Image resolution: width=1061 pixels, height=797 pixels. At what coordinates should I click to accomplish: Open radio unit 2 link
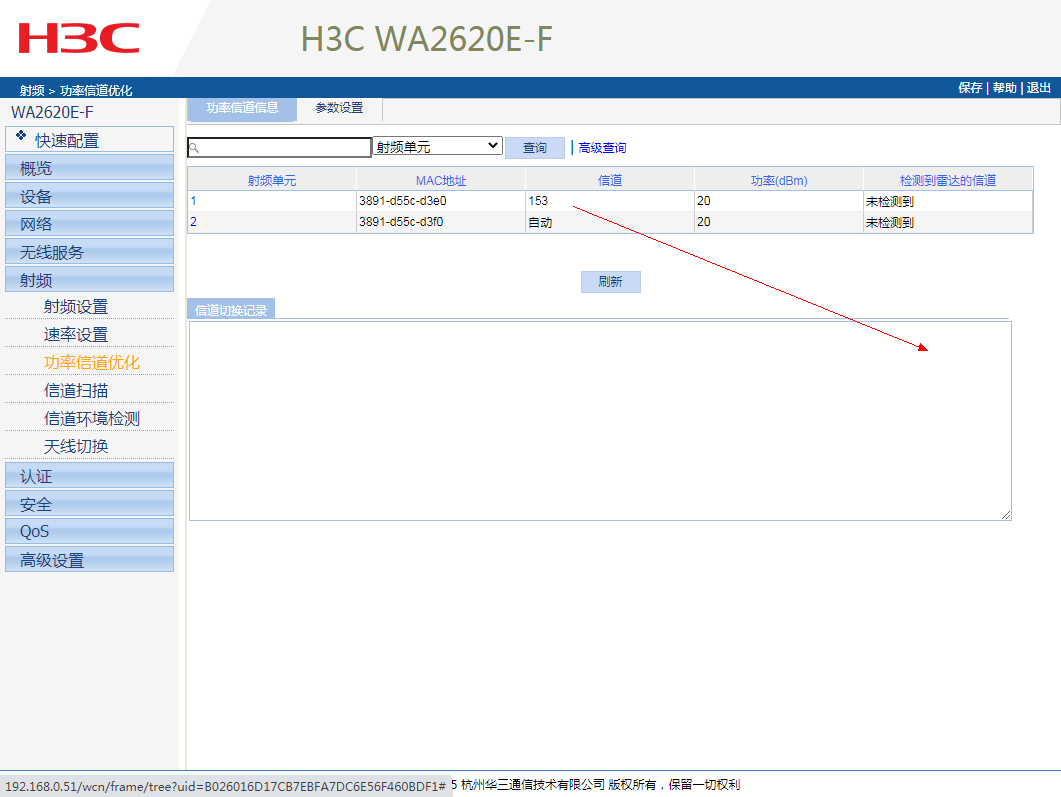click(194, 222)
